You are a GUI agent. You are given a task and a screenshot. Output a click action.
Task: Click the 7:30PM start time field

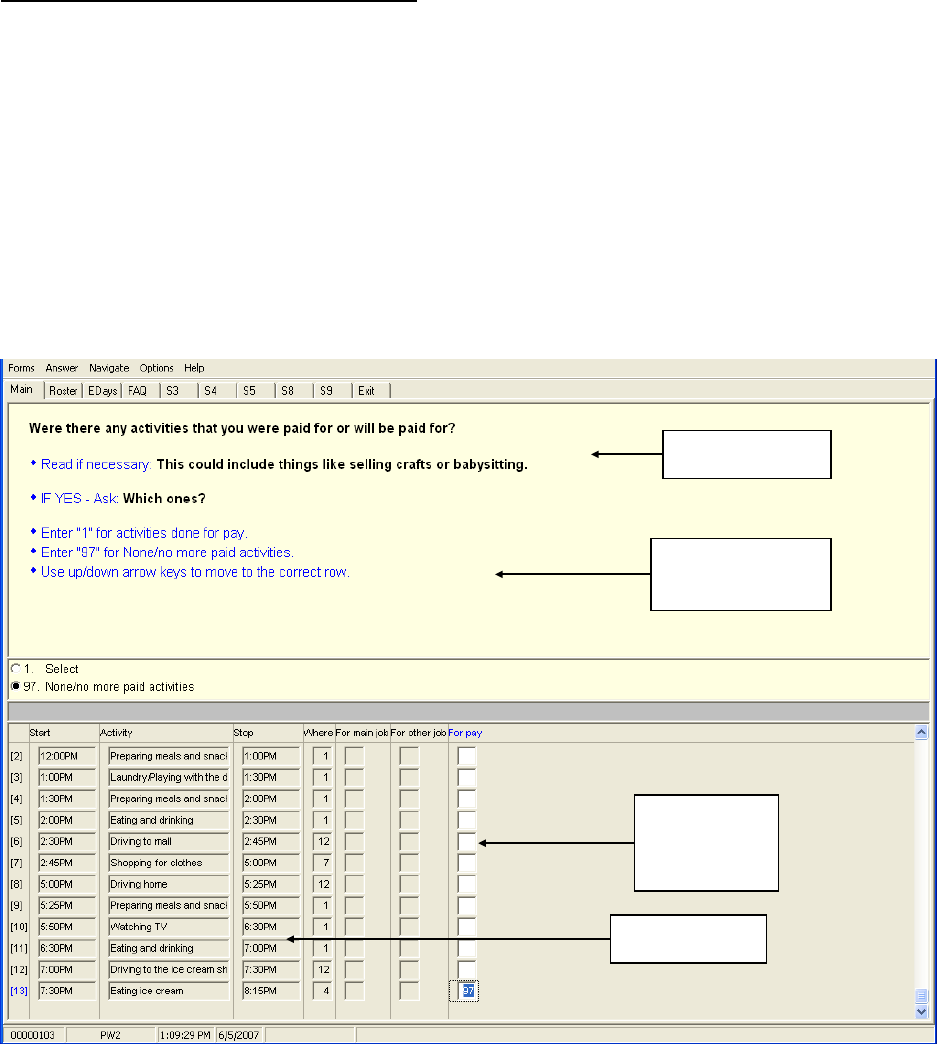tap(67, 991)
